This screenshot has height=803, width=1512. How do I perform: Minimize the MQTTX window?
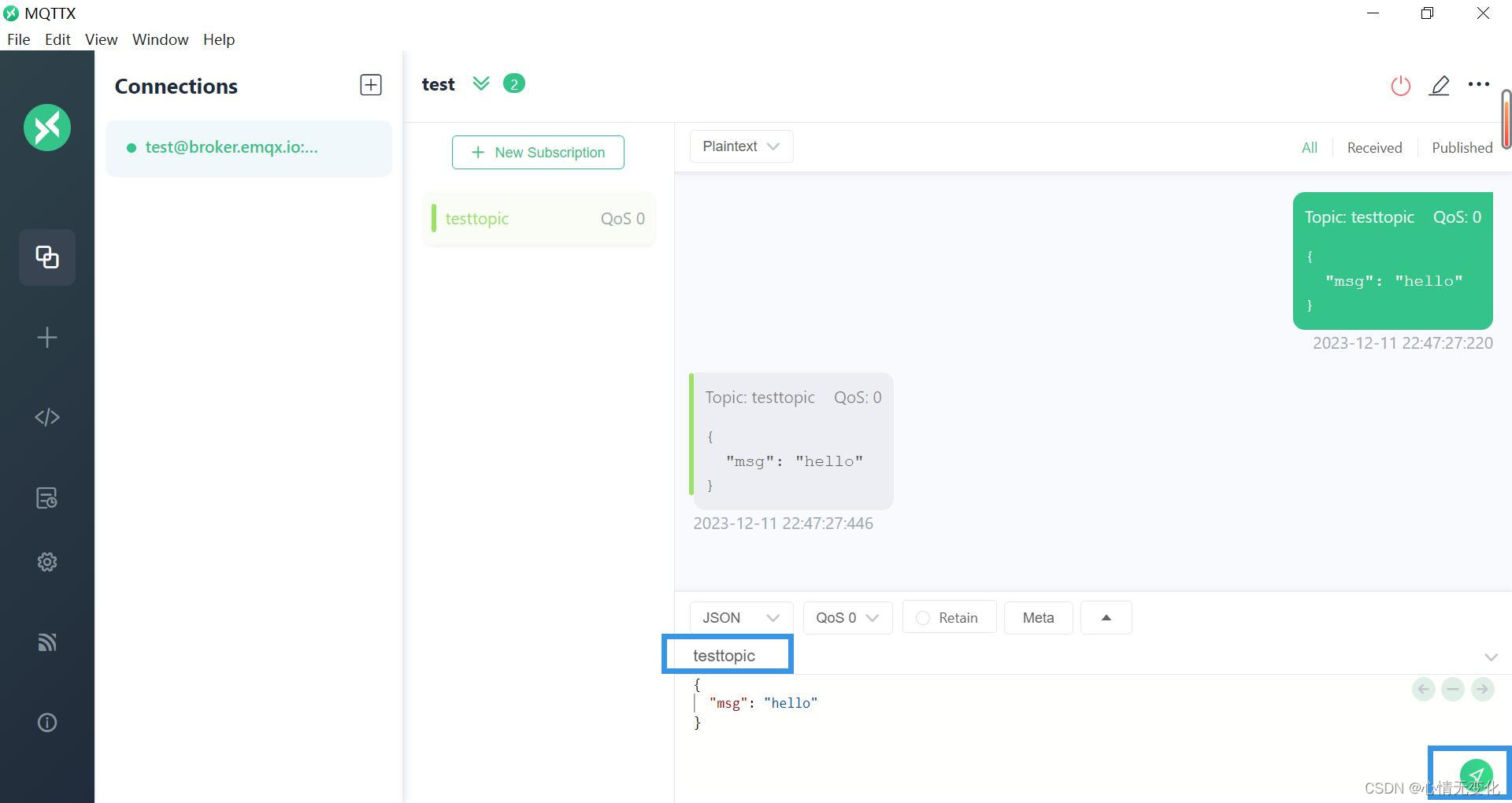(1373, 13)
